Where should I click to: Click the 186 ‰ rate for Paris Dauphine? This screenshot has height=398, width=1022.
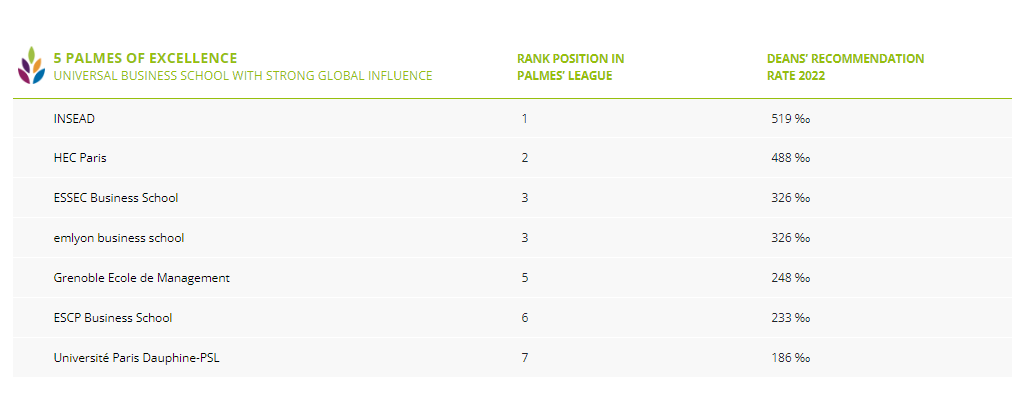790,358
